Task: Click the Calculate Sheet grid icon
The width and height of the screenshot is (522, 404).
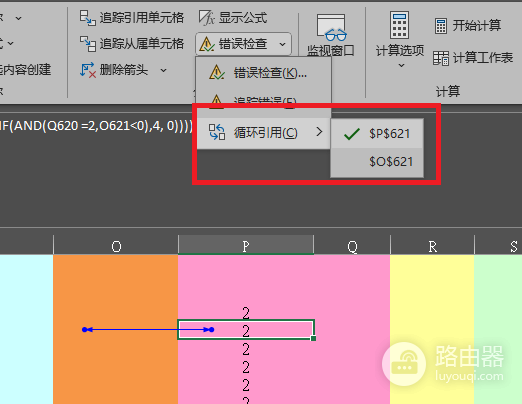Action: pyautogui.click(x=441, y=58)
